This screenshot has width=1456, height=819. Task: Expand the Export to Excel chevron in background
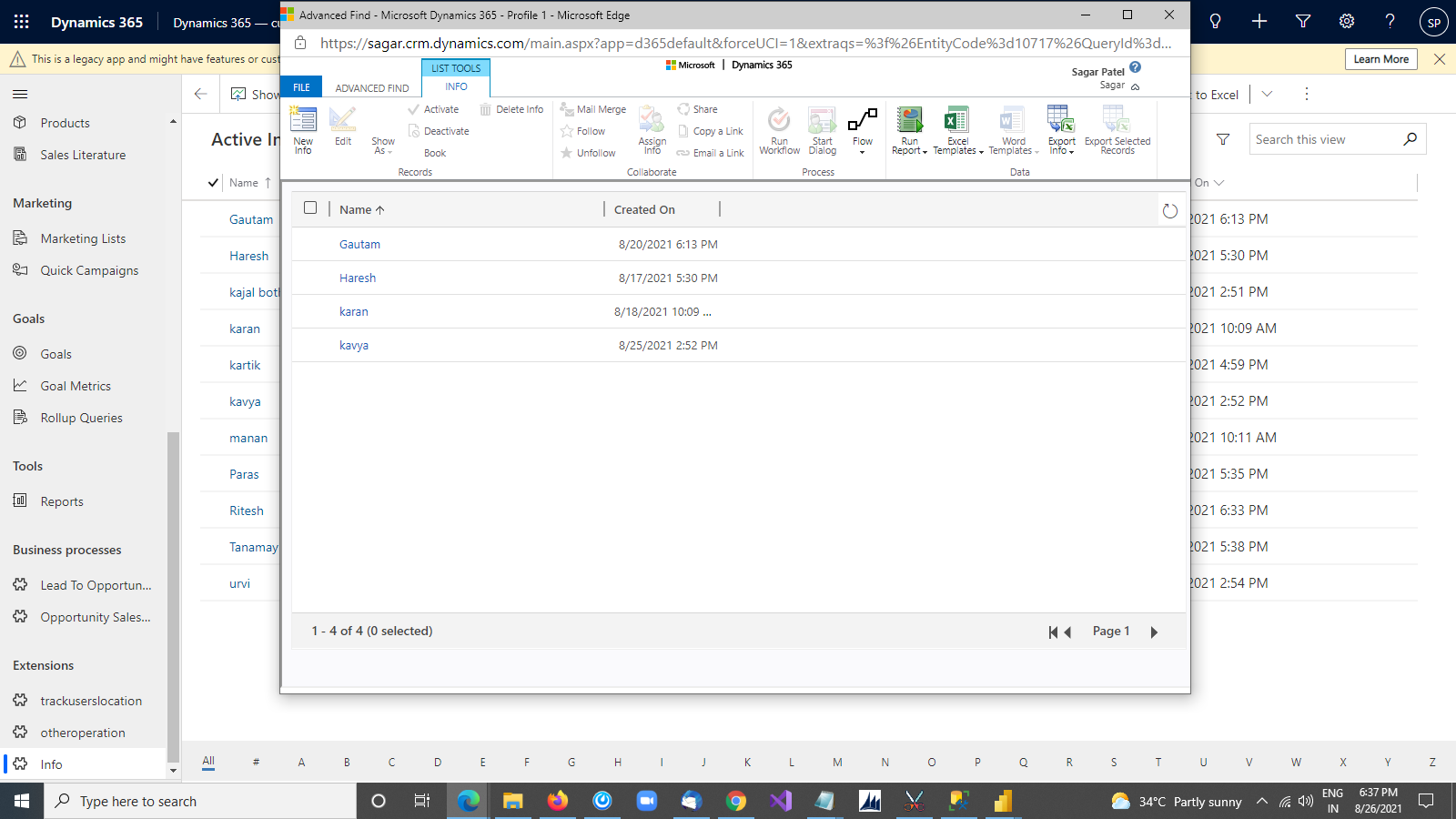[1267, 94]
